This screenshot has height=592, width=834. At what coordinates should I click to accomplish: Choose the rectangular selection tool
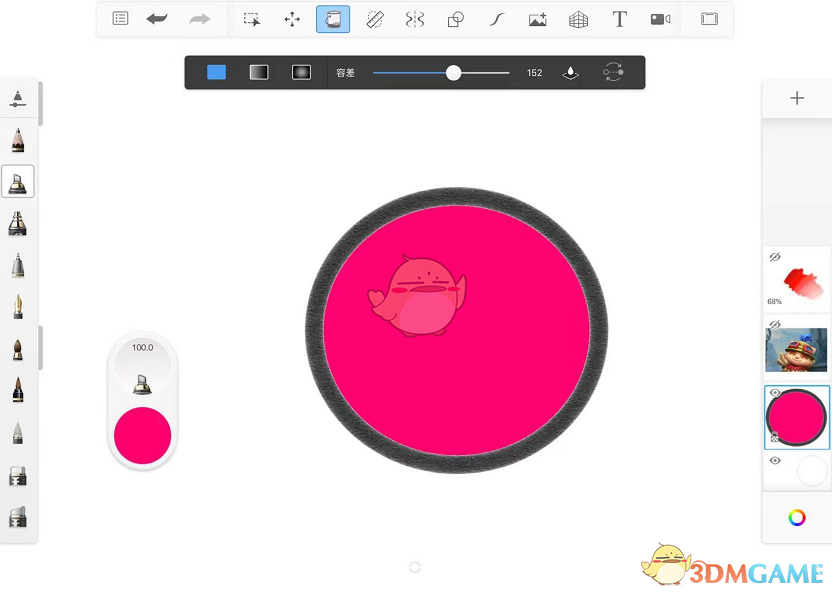click(x=252, y=19)
